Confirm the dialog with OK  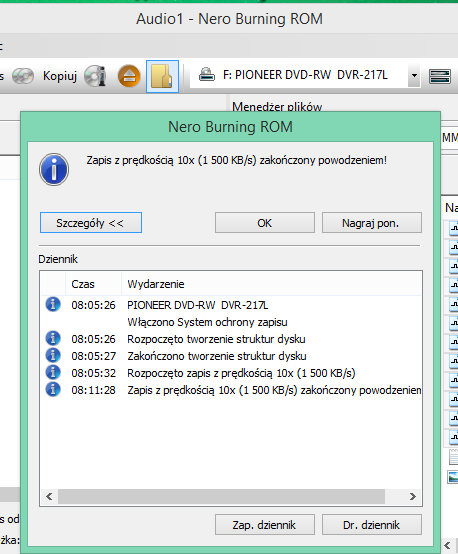pos(265,223)
